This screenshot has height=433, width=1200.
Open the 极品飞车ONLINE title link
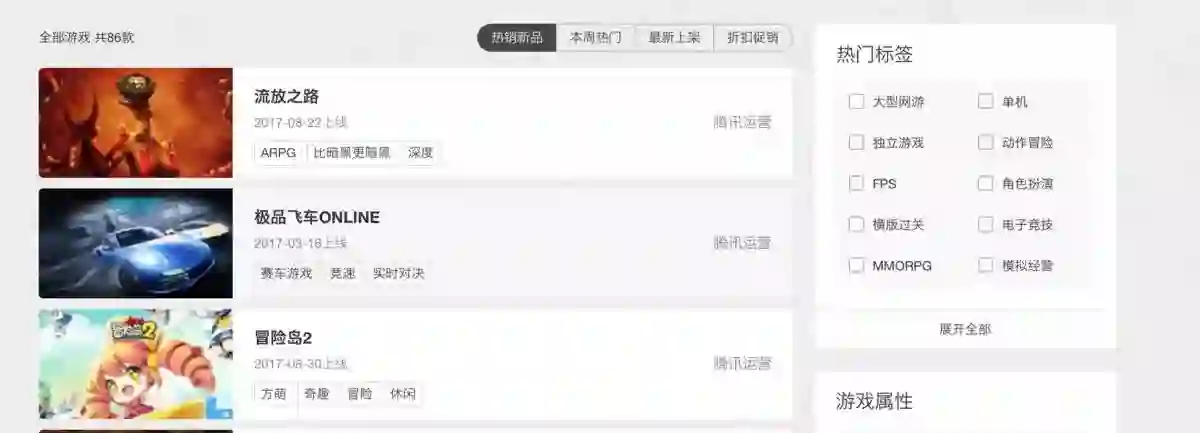[x=317, y=217]
